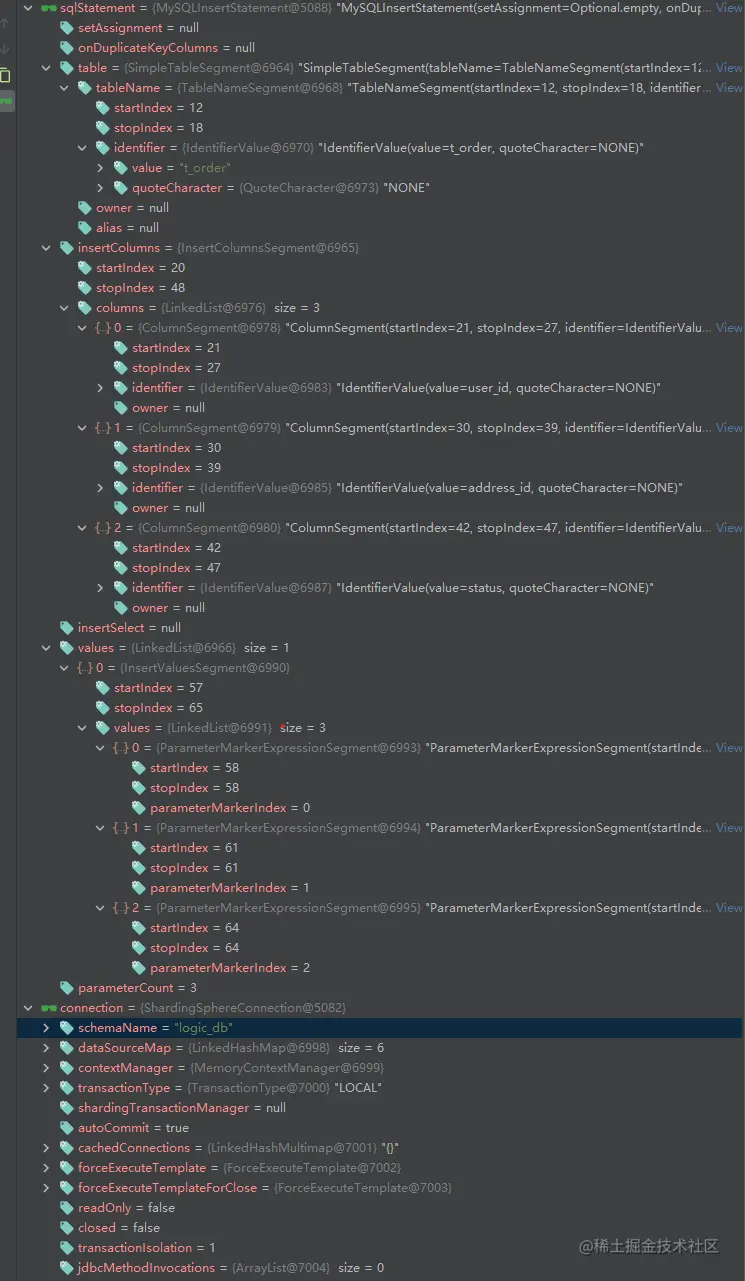Click the element icon of ParameterMarkerExpressionSegment@6993
Image resolution: width=745 pixels, height=1281 pixels.
click(121, 748)
